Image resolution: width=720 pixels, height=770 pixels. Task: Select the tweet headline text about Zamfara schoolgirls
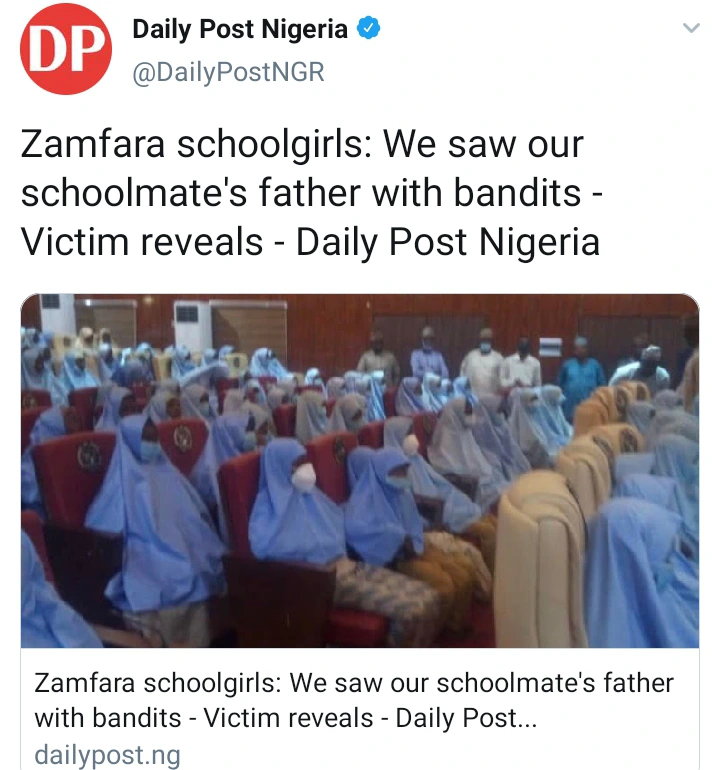(x=312, y=193)
